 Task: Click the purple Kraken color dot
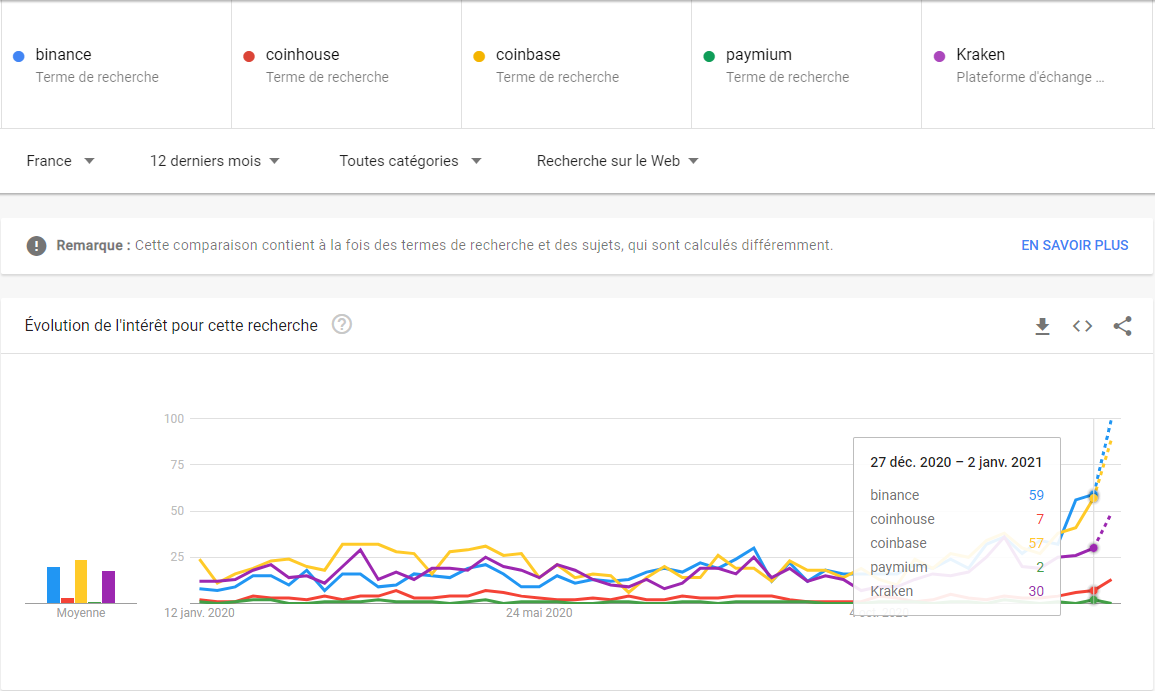click(x=940, y=55)
